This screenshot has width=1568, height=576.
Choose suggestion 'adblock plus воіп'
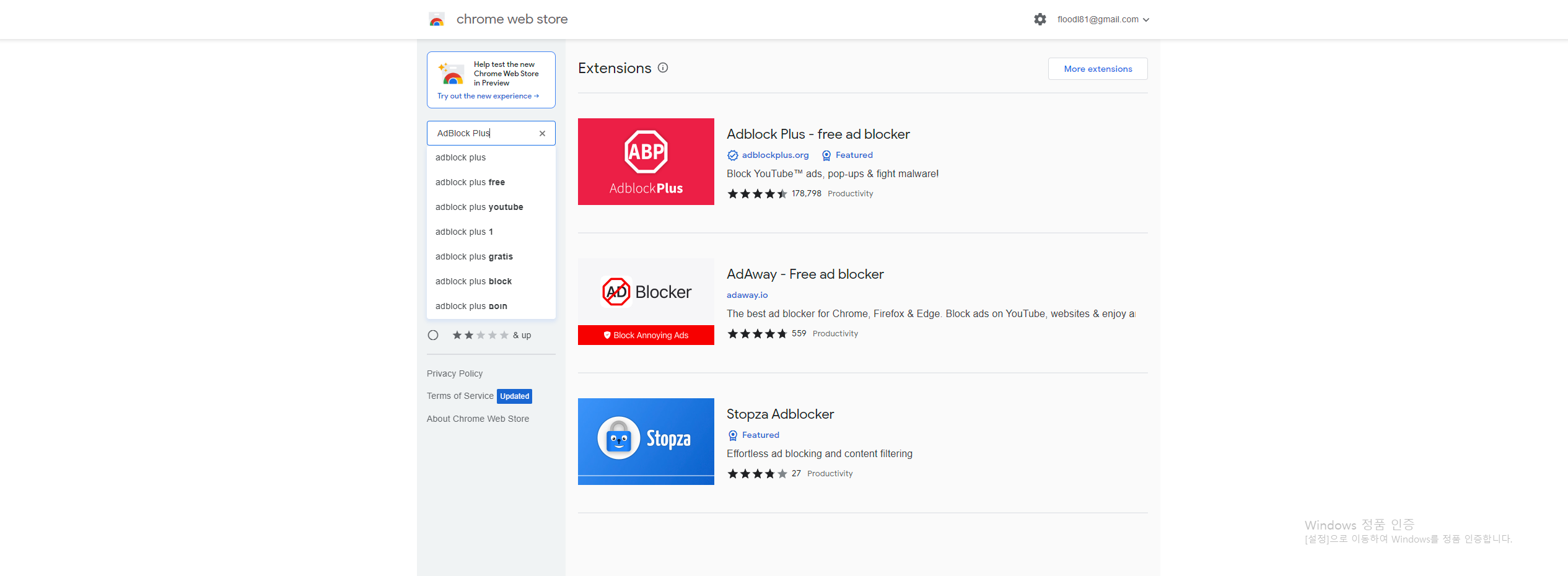coord(491,306)
